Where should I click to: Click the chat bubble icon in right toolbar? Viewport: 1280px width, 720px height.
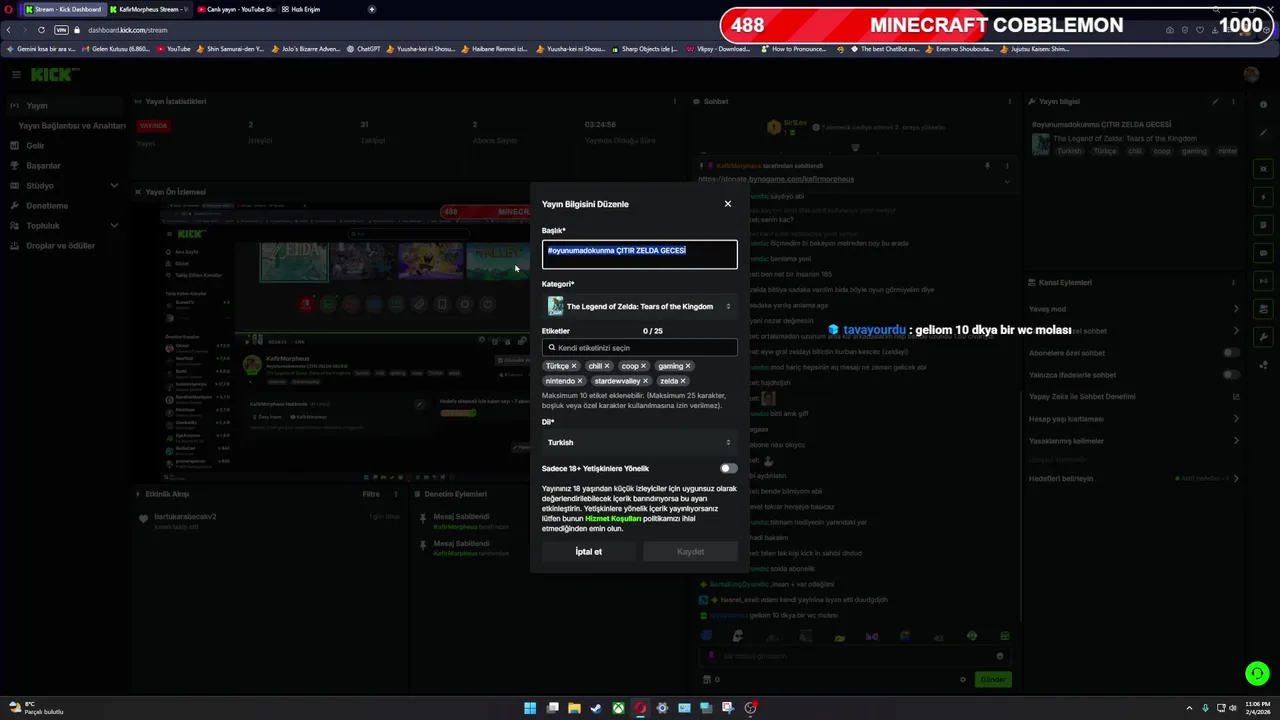click(1264, 253)
